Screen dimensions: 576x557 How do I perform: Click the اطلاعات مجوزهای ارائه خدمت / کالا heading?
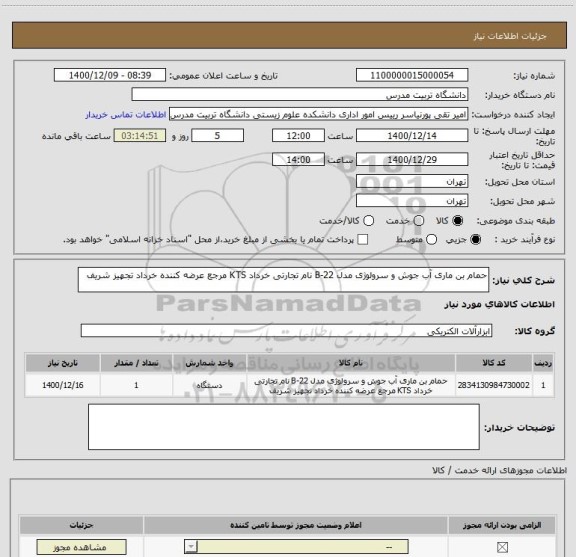click(500, 470)
